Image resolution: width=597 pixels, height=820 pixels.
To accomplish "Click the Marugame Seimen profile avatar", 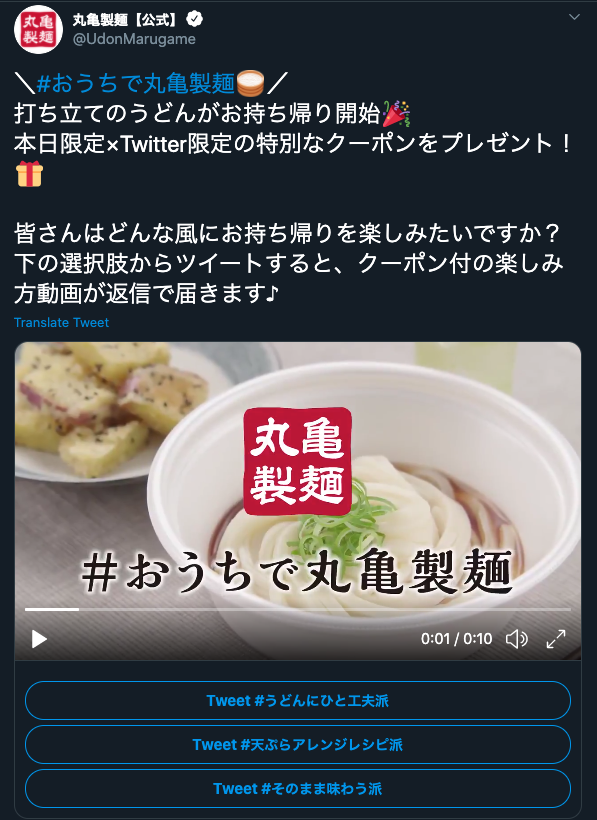I will [x=38, y=29].
